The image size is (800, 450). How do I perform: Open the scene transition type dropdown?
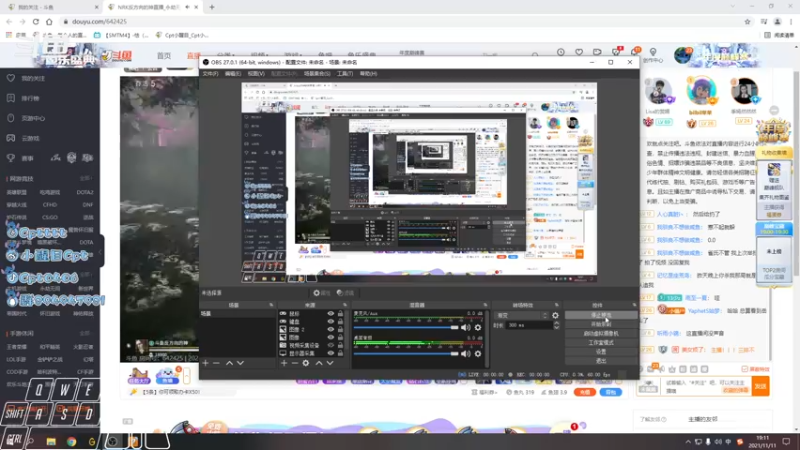click(x=521, y=316)
